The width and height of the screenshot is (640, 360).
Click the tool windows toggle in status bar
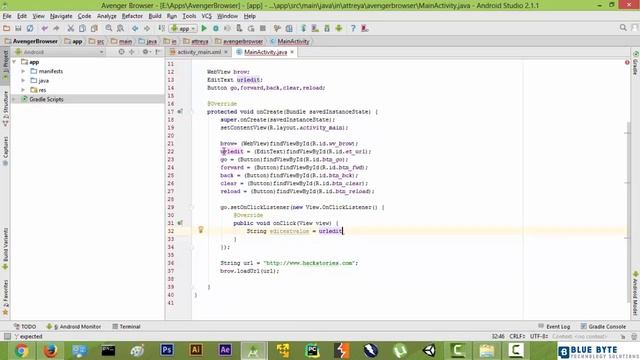(7, 336)
